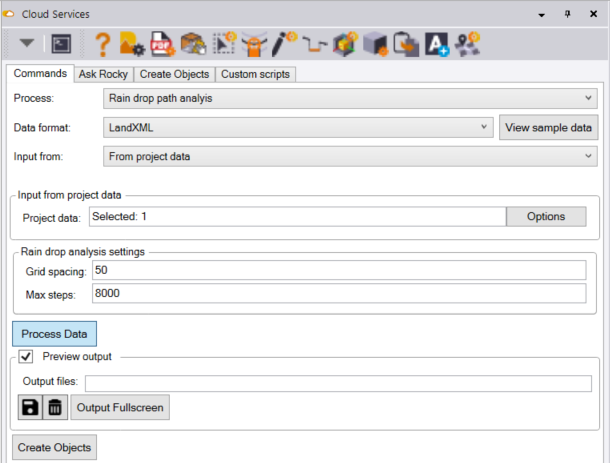Image resolution: width=610 pixels, height=463 pixels.
Task: Click the Max steps input field
Action: point(337,294)
